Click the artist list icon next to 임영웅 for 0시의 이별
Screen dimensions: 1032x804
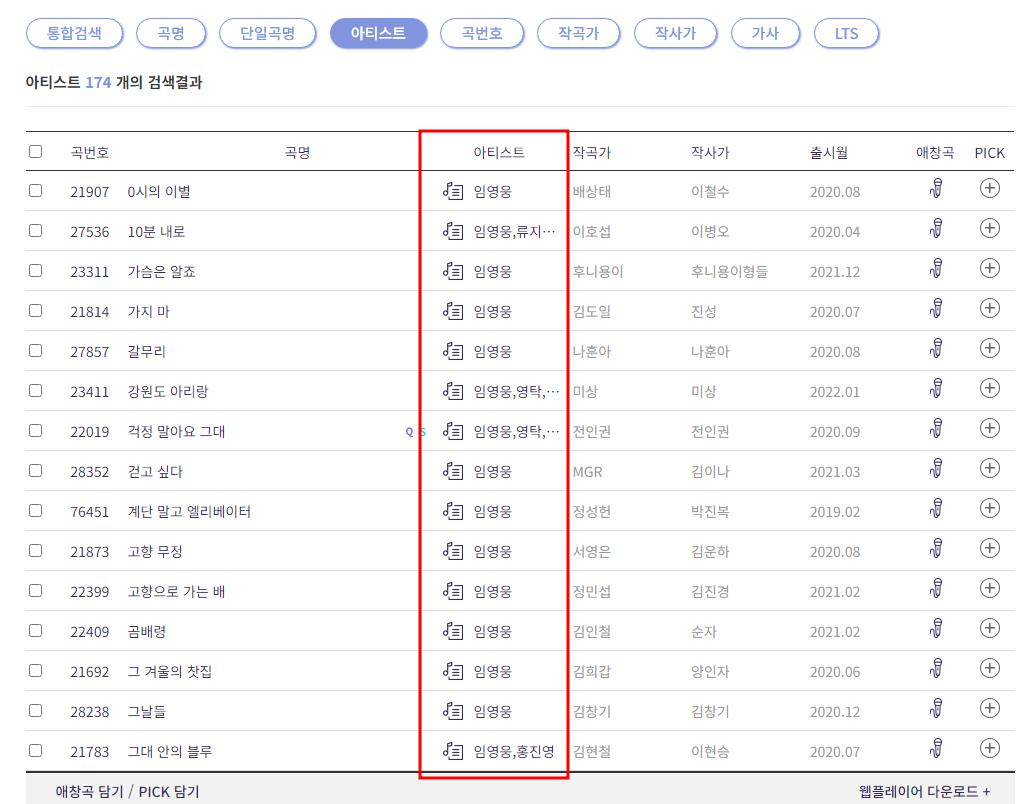[x=455, y=189]
